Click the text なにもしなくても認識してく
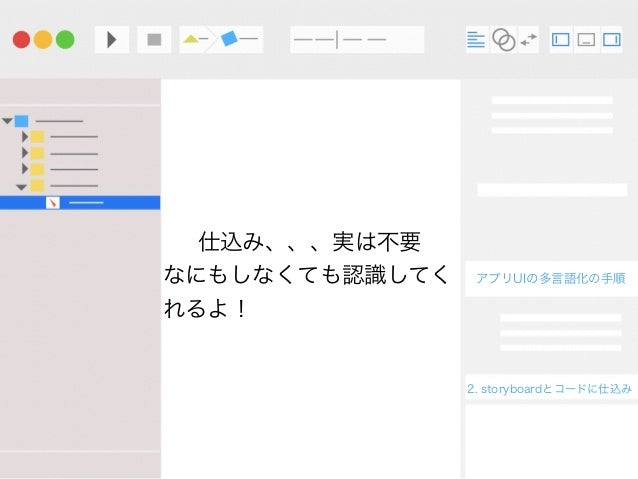638x479 pixels. coord(306,275)
